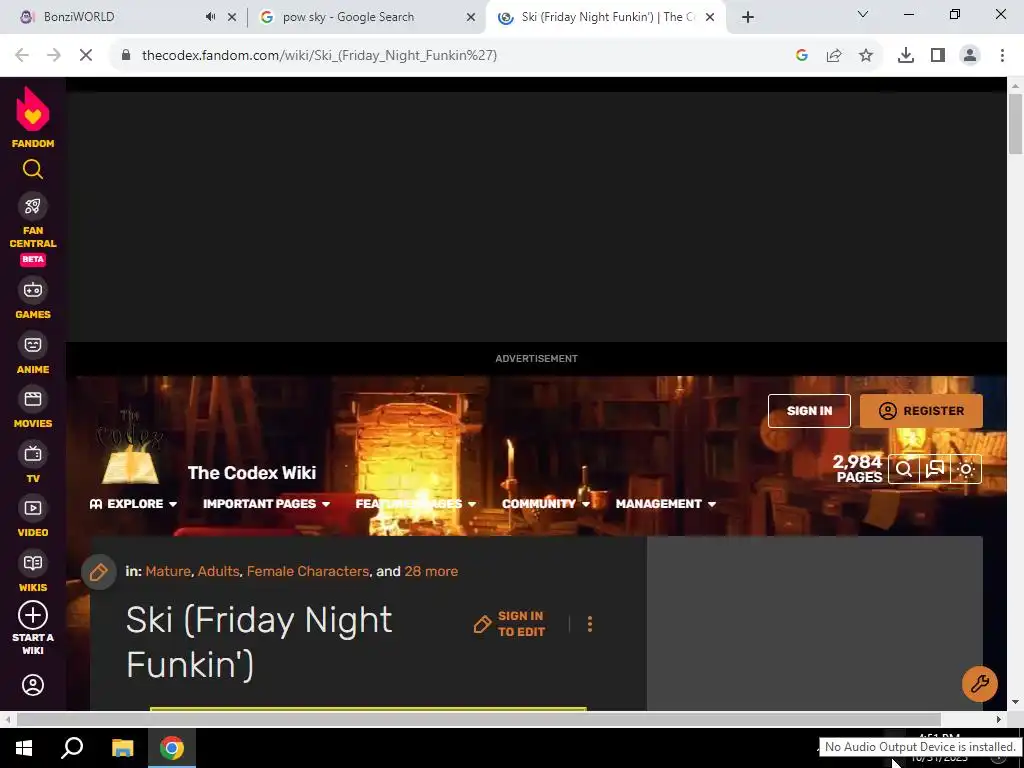
Task: Click The Codex Wiki title link
Action: [251, 473]
